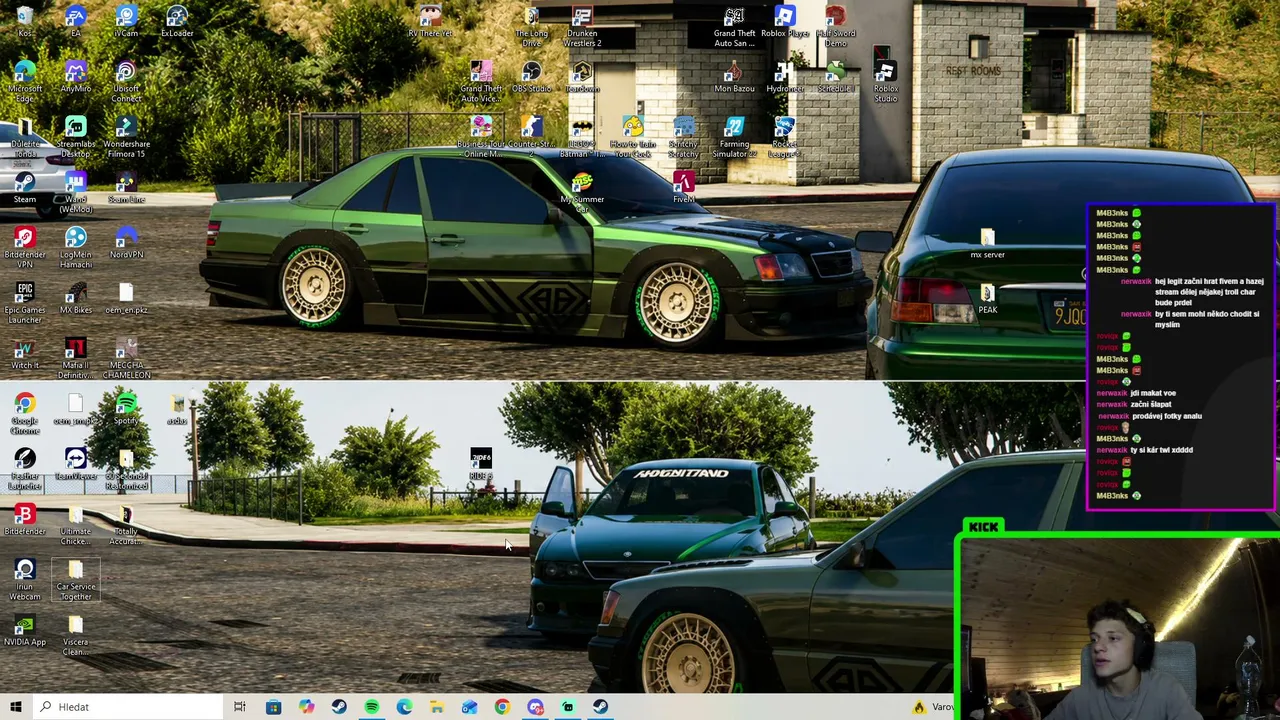Image resolution: width=1280 pixels, height=720 pixels.
Task: Open the ExLoader shortcut
Action: point(177,22)
